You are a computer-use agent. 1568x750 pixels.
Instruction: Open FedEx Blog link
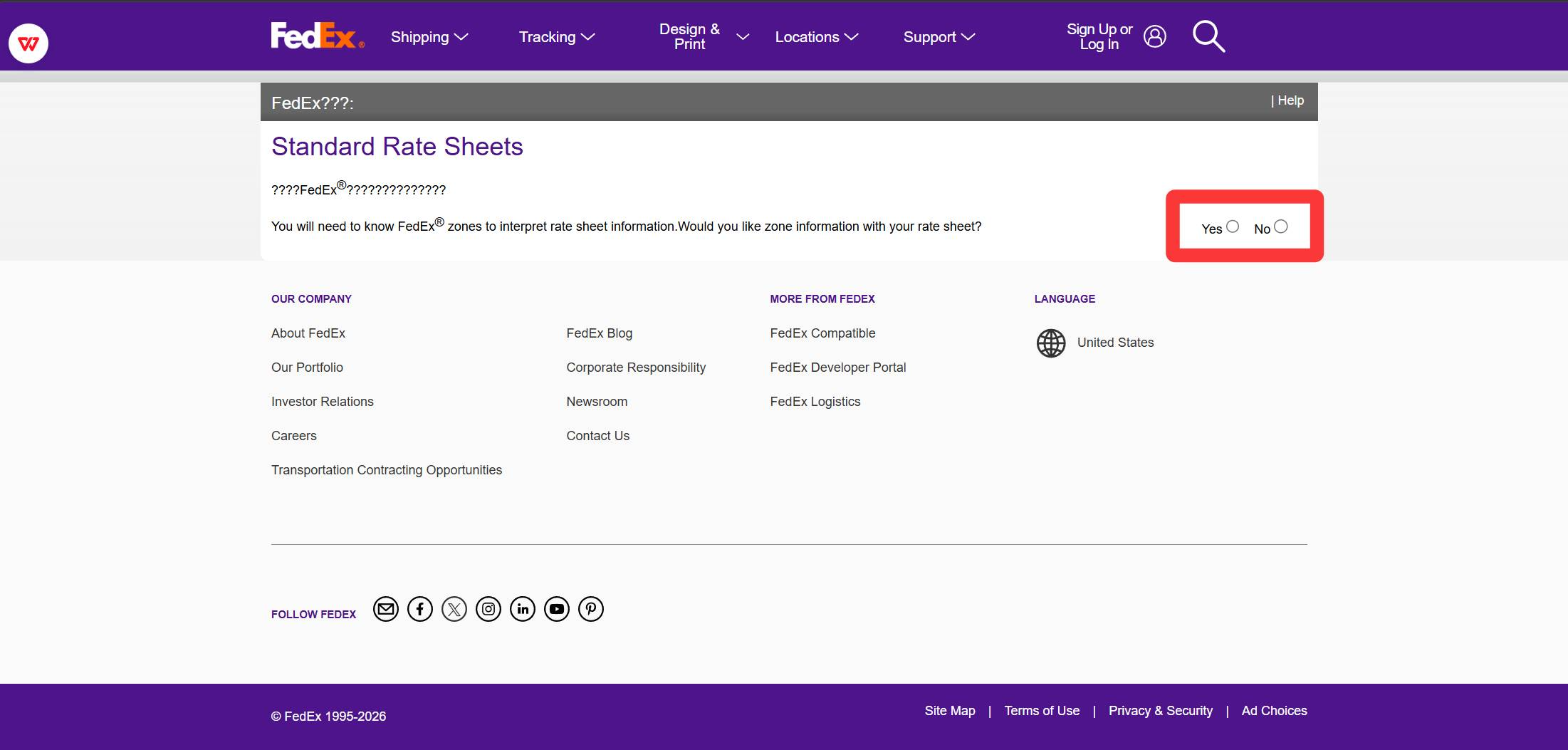click(x=600, y=333)
